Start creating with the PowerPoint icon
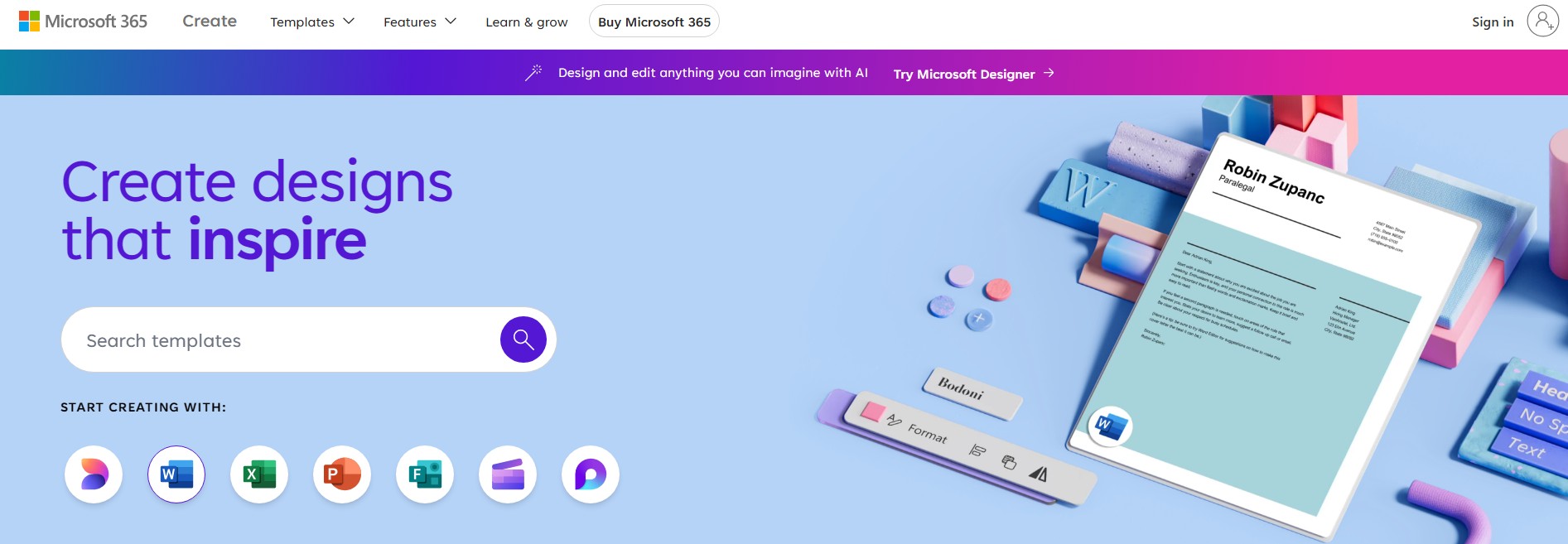This screenshot has width=1568, height=544. 342,474
